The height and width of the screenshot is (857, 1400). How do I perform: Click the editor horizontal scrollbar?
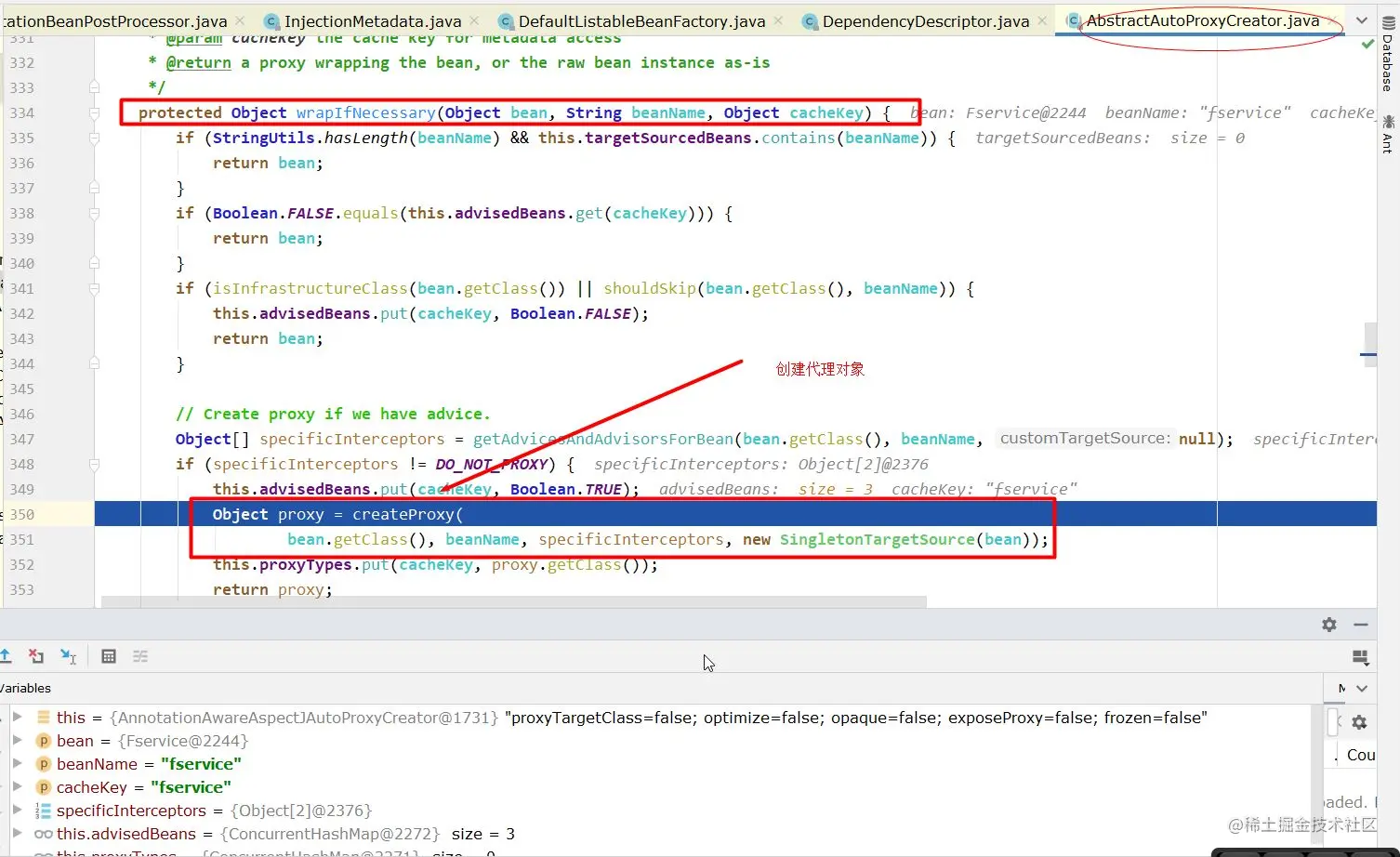coord(514,601)
